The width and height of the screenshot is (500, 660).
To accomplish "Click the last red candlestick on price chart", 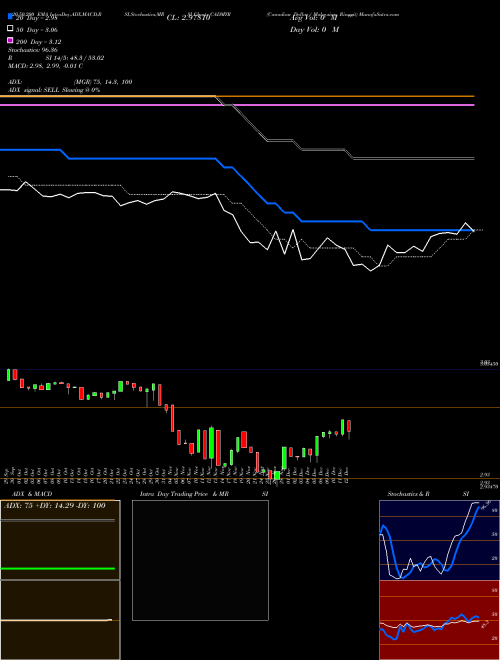I will coord(349,426).
